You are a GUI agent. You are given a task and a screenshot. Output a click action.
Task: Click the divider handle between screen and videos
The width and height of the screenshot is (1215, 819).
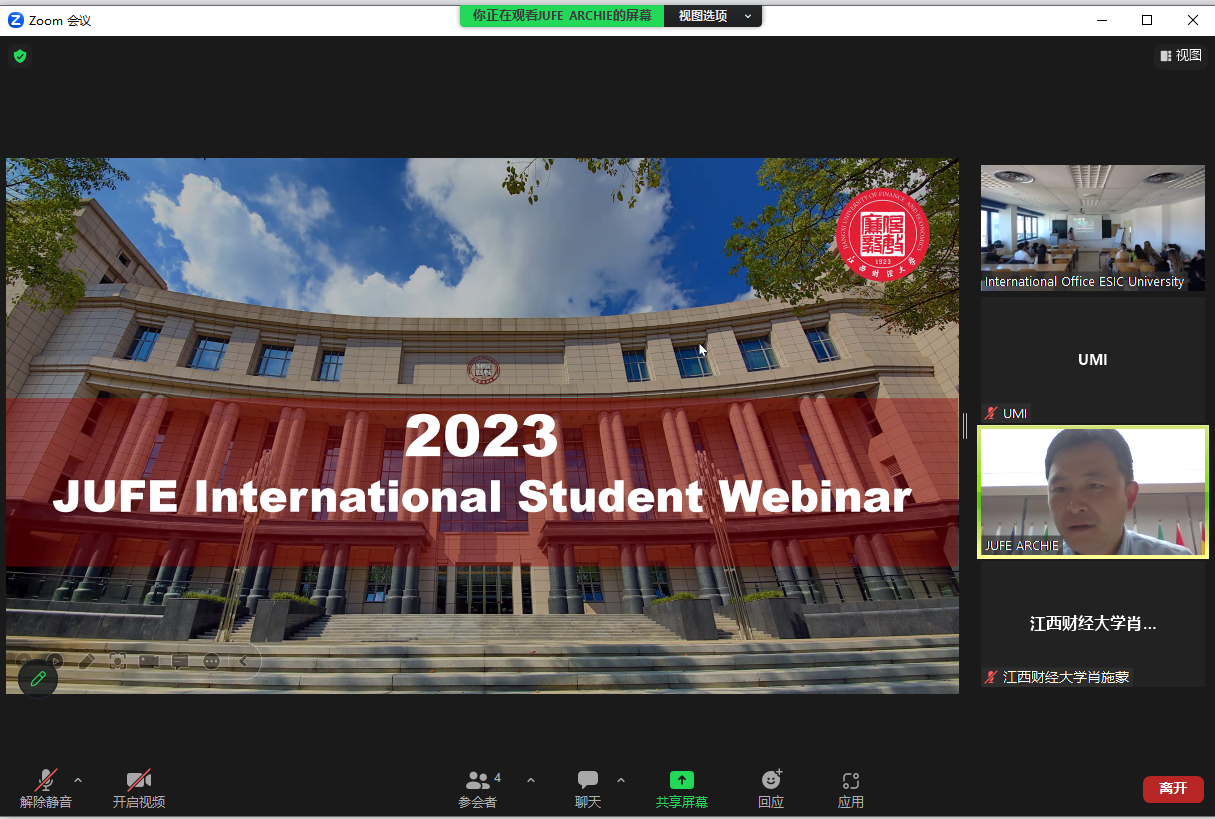coord(965,426)
